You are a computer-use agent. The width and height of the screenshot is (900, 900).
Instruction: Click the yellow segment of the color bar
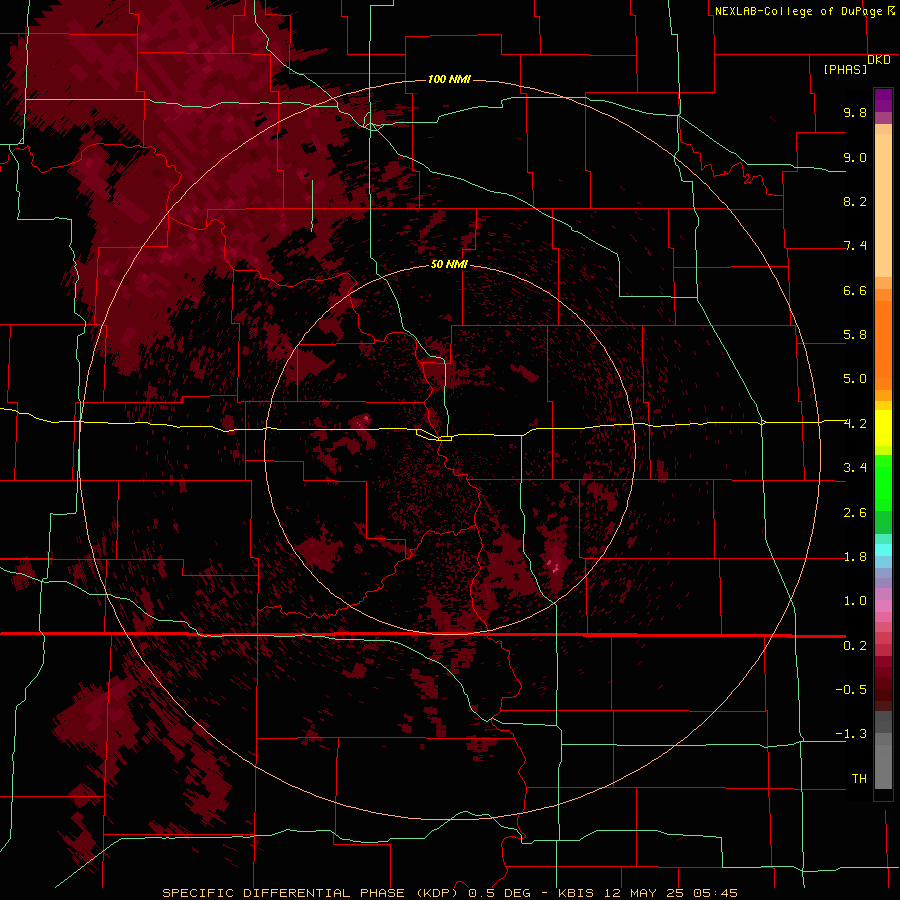(x=883, y=428)
